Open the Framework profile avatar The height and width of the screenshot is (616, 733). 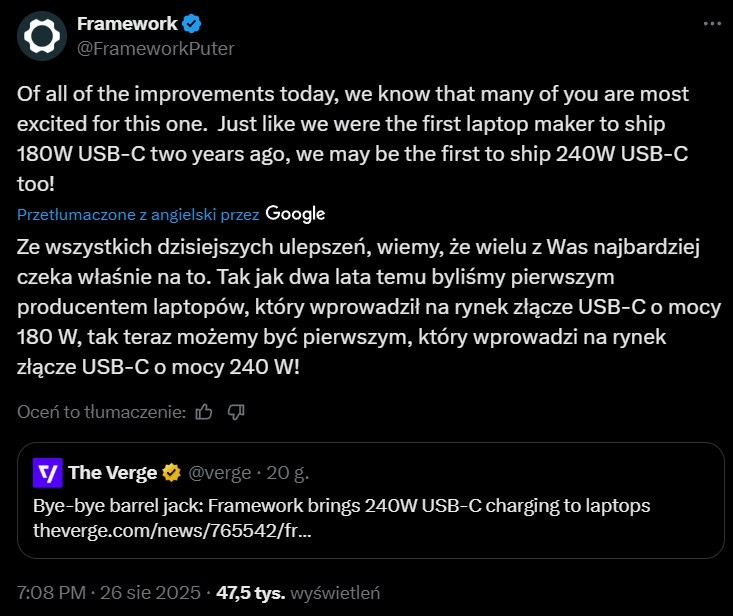[42, 36]
